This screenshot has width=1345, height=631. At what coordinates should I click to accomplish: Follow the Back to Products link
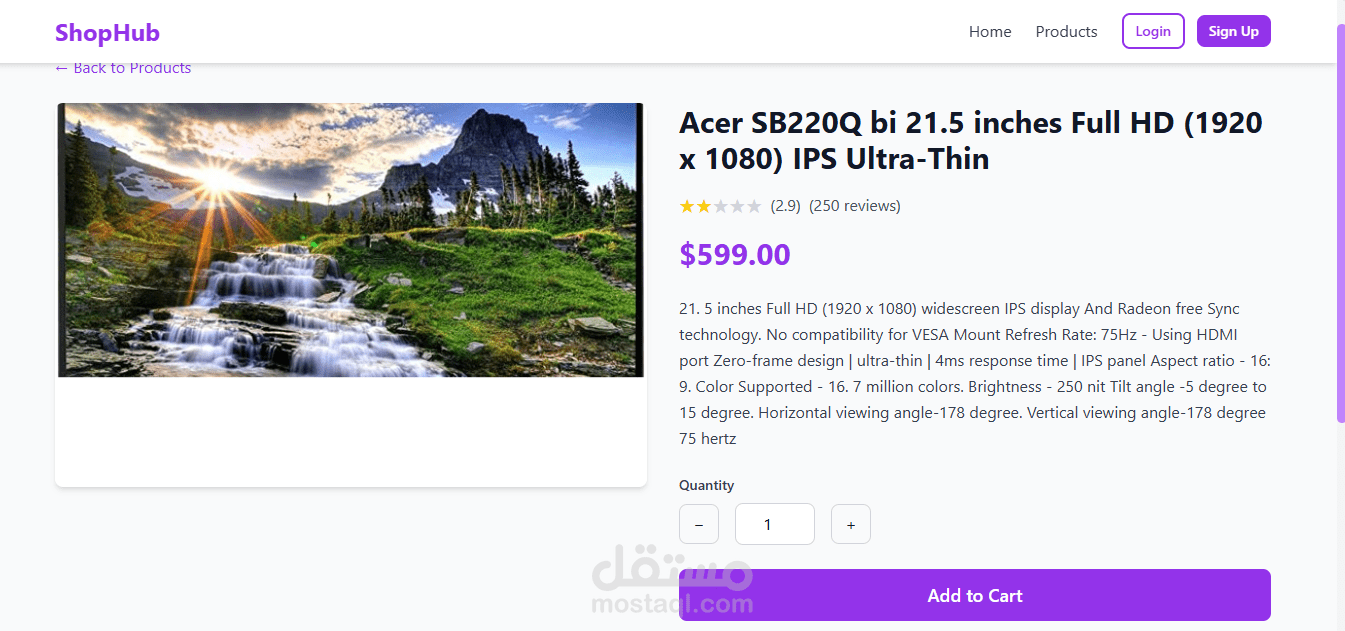[123, 68]
